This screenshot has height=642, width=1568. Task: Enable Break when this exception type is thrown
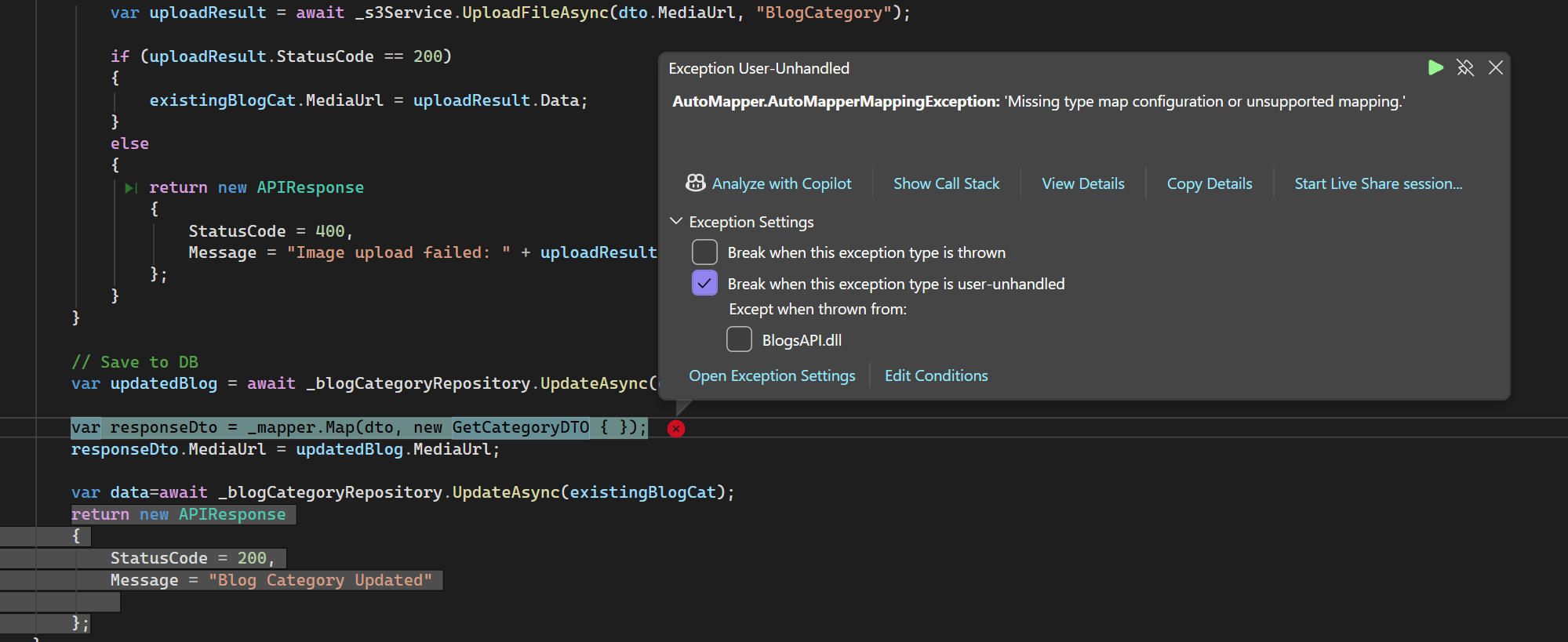[704, 252]
